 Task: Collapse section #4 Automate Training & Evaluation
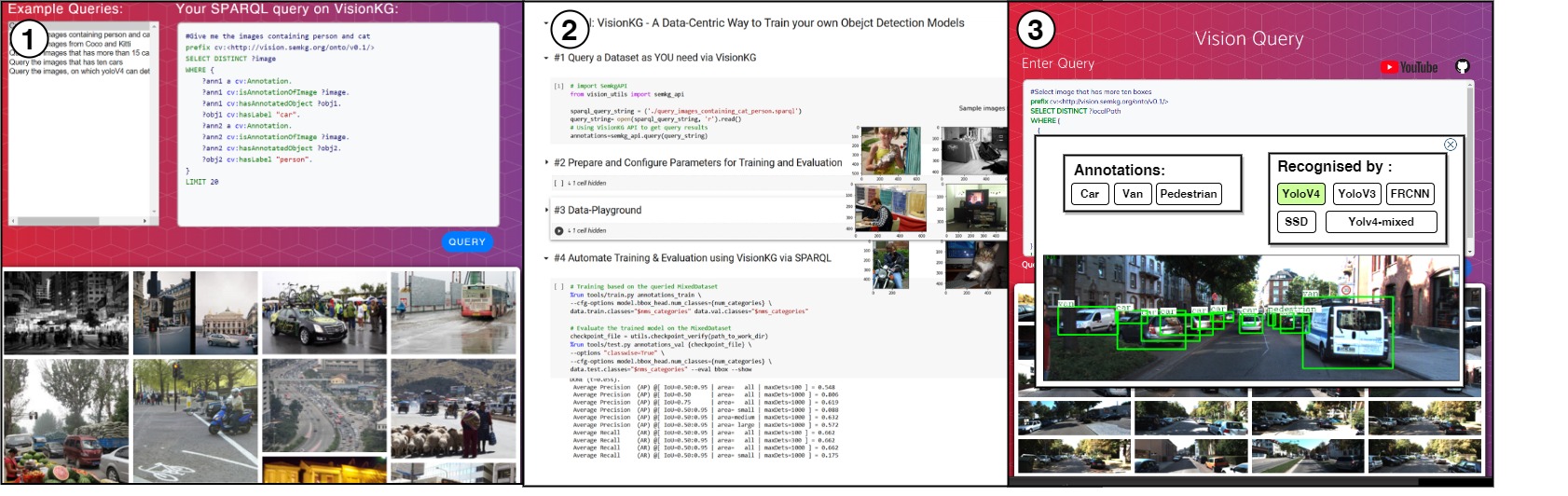[x=546, y=258]
